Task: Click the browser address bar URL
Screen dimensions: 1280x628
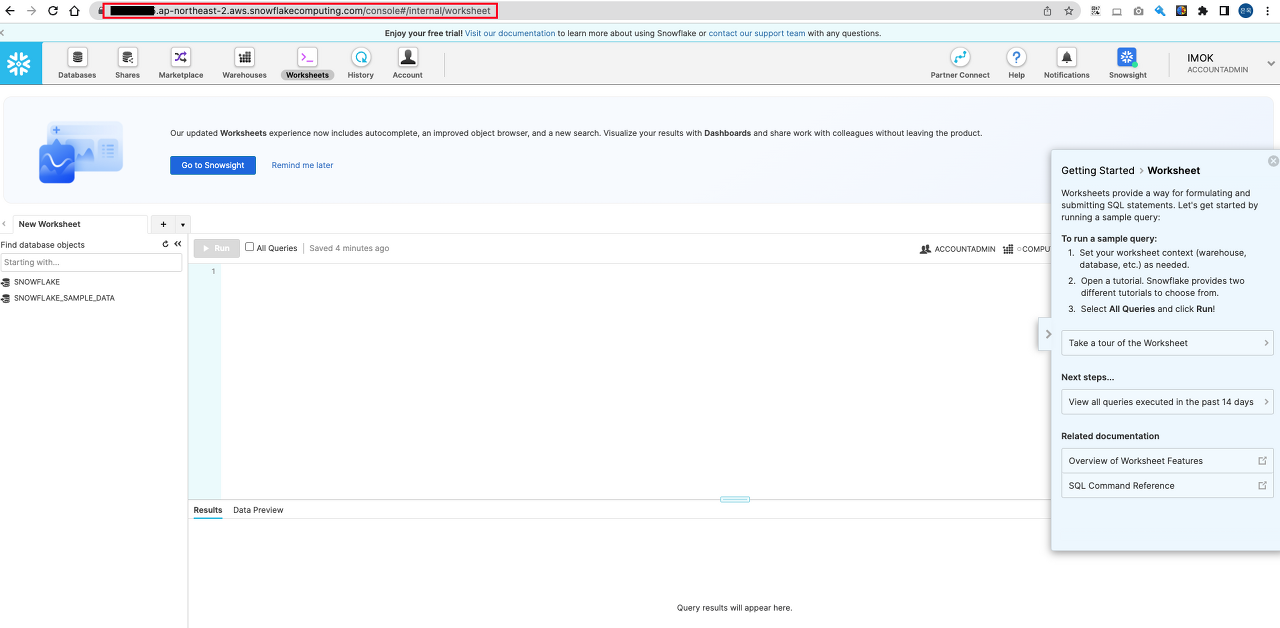Action: [300, 11]
